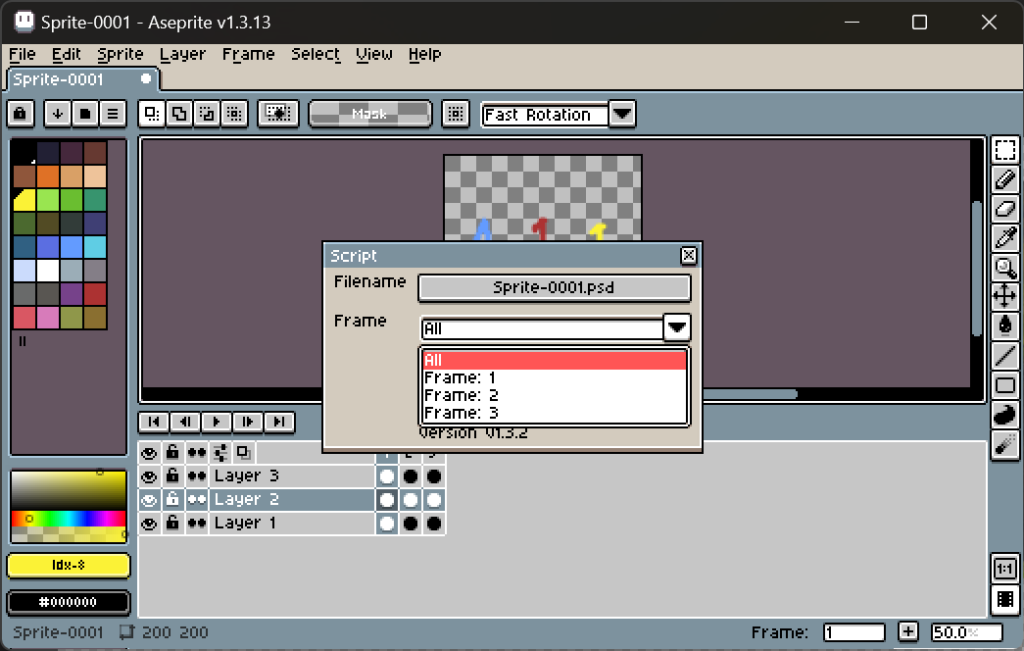Click the palette sort arrow icon
Viewport: 1024px width, 651px height.
point(57,114)
